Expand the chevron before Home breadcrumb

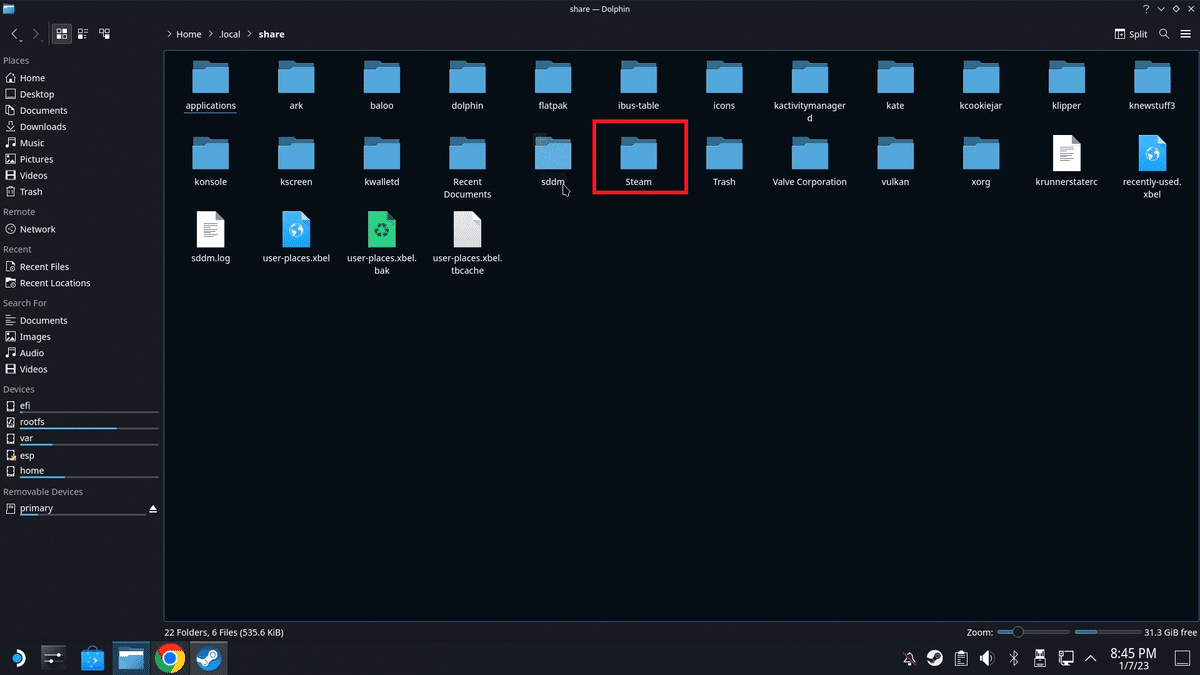point(170,34)
